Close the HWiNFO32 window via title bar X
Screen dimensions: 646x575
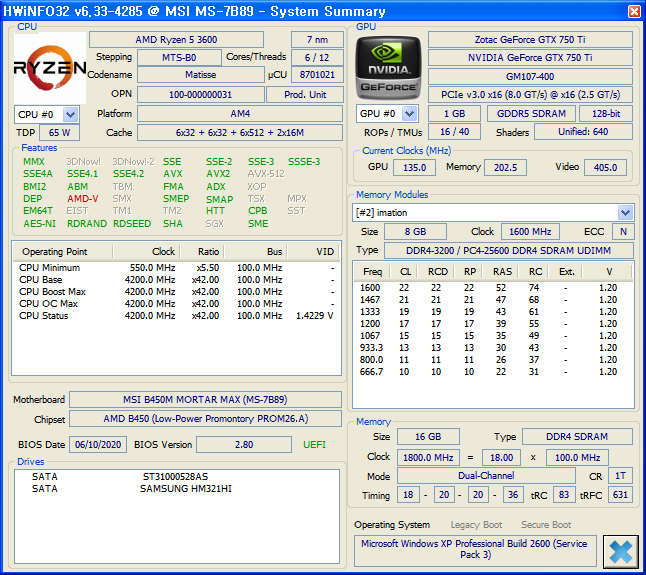tap(634, 11)
